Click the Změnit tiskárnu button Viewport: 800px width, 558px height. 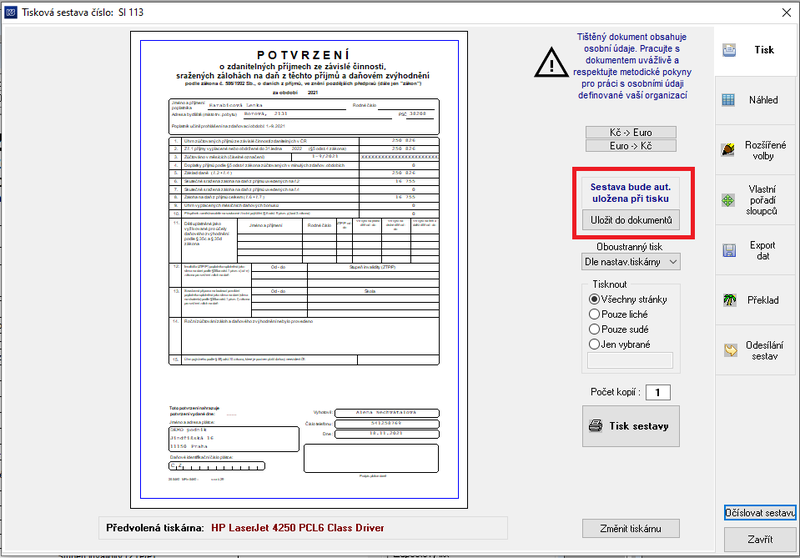631,528
